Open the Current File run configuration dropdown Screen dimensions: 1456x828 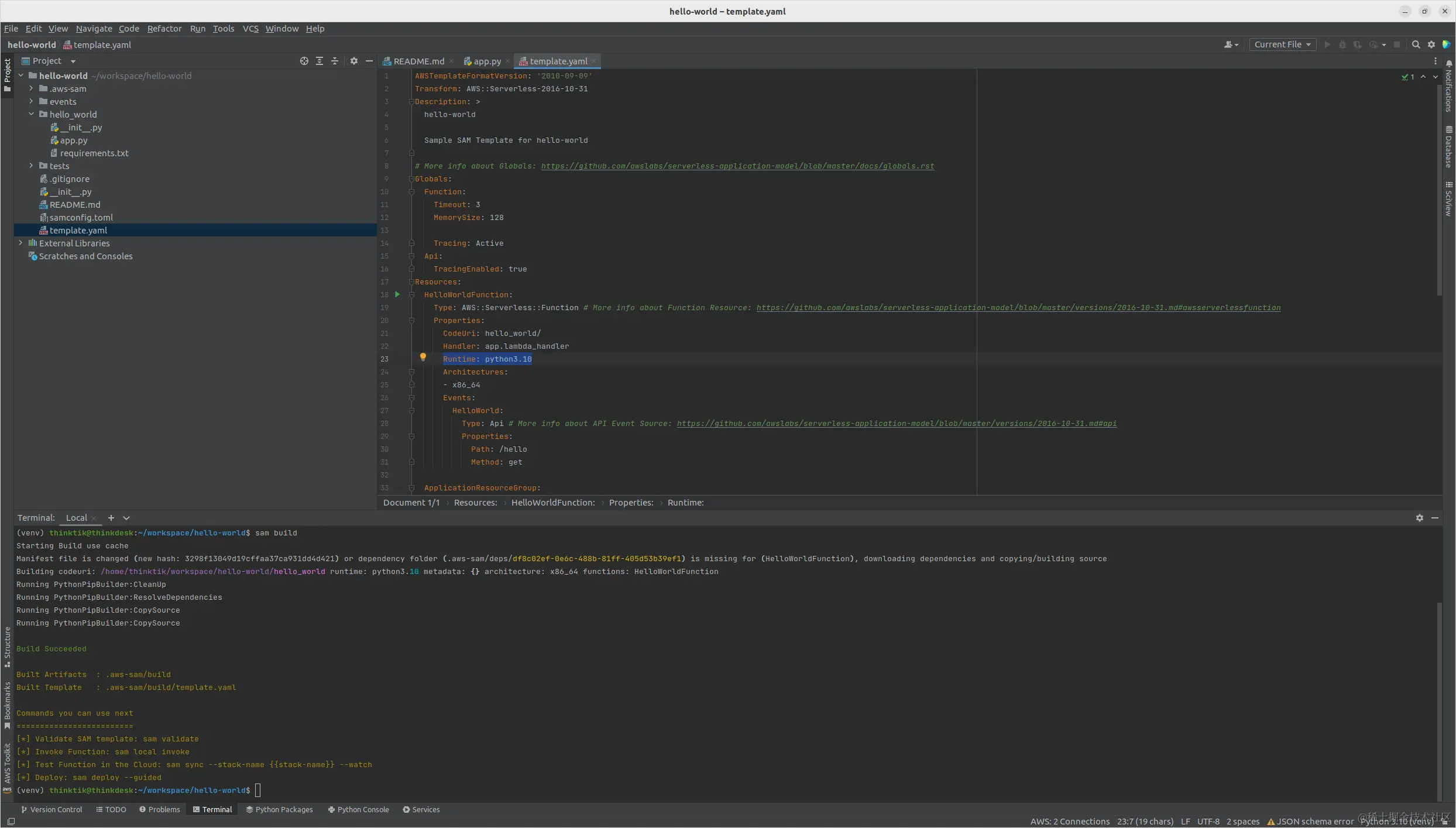[x=1282, y=44]
